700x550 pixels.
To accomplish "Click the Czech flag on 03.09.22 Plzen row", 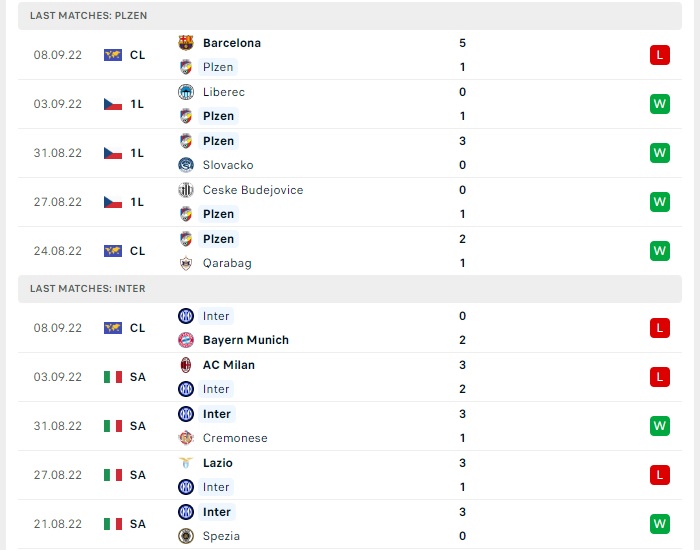I will click(x=113, y=104).
